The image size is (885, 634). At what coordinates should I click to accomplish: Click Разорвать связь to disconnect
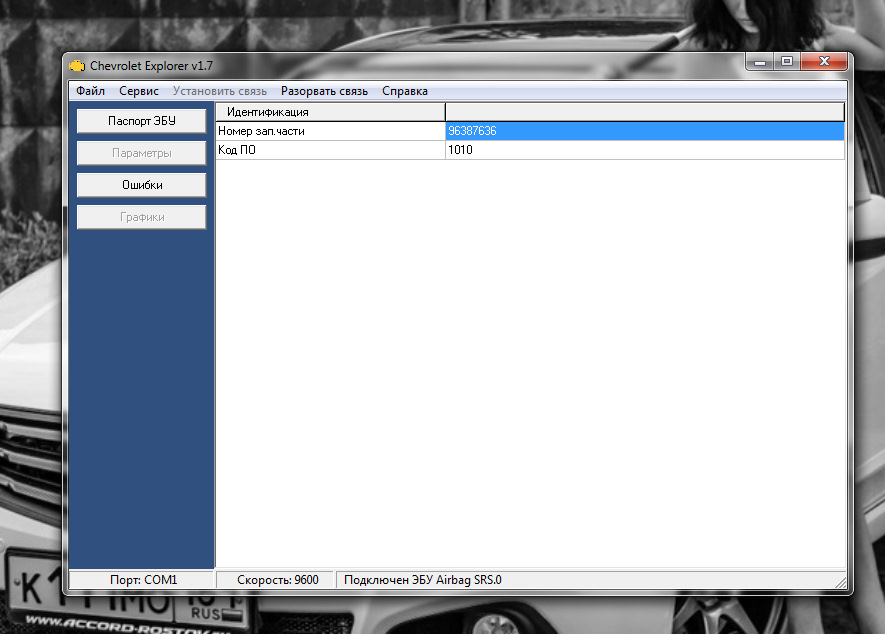(x=325, y=91)
